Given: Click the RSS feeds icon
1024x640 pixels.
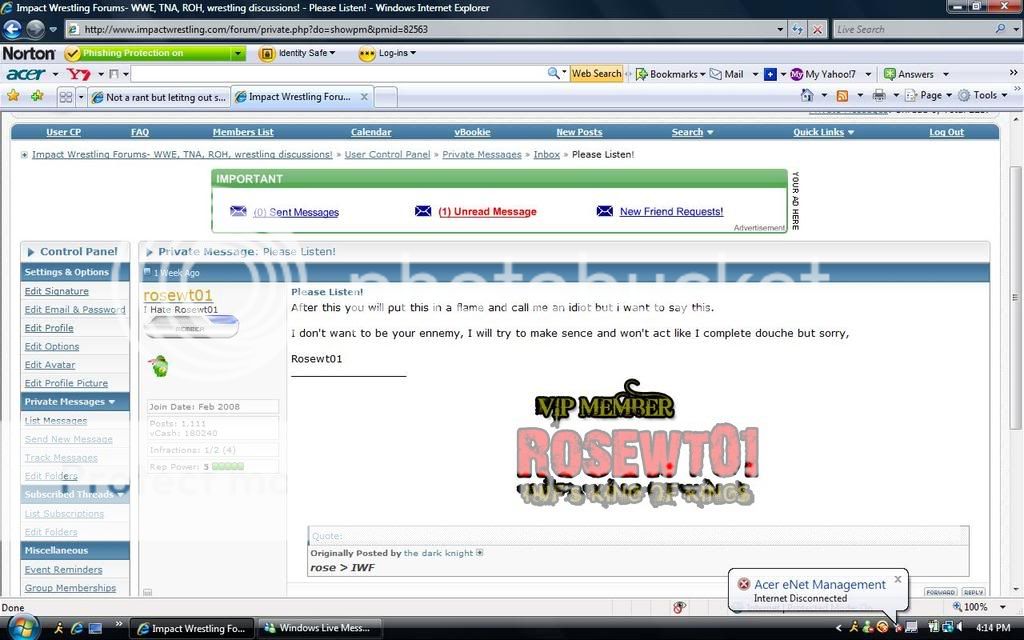Looking at the screenshot, I should tap(843, 95).
